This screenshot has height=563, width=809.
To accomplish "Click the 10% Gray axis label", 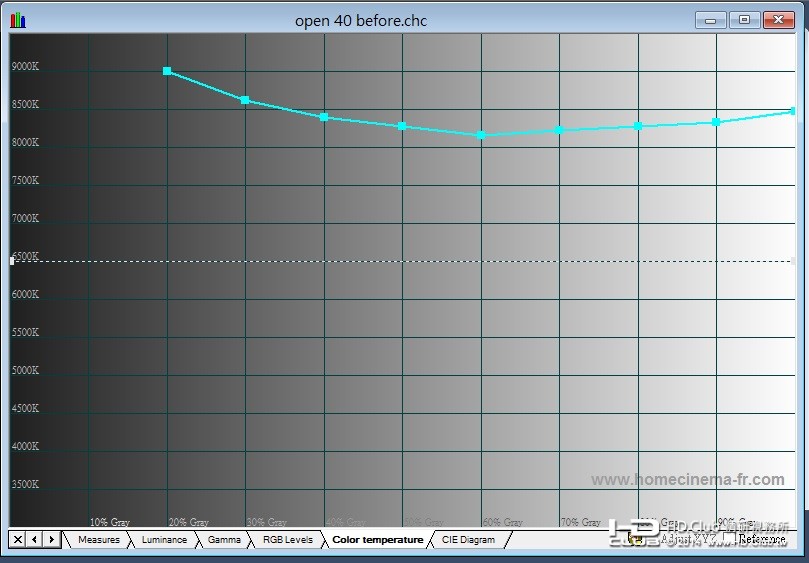I will click(x=110, y=522).
